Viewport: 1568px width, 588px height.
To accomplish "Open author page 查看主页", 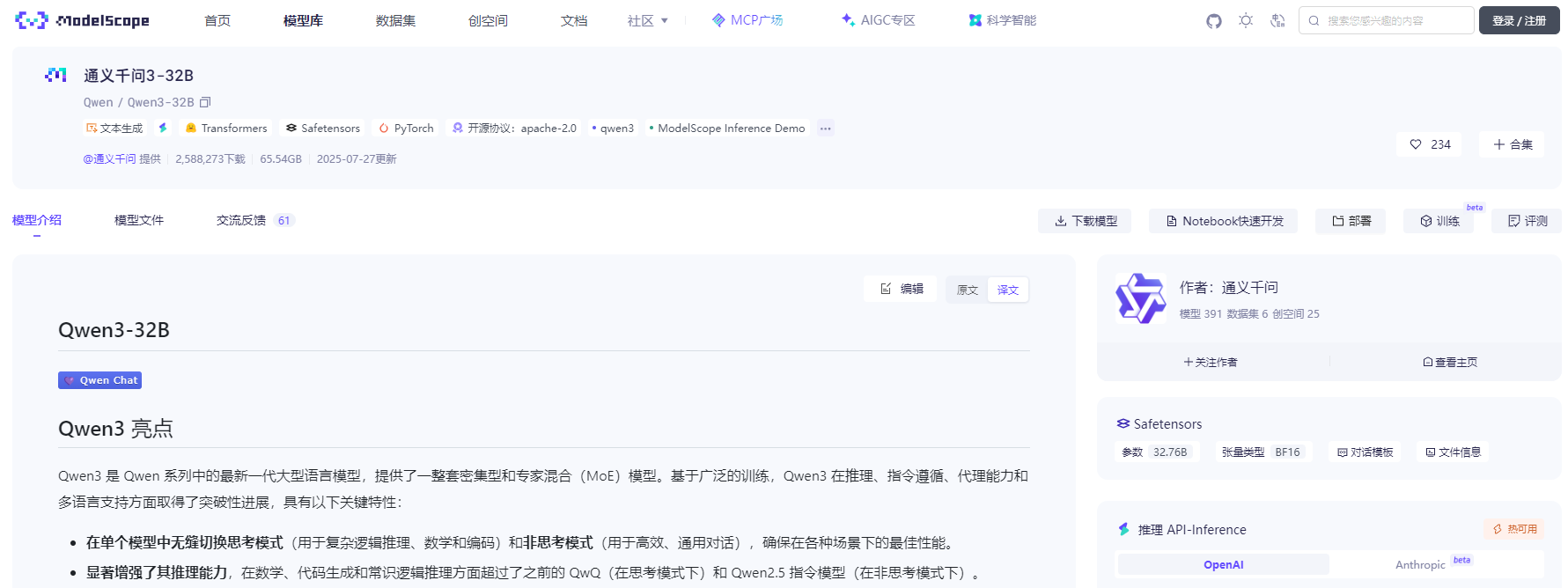I will (1450, 362).
